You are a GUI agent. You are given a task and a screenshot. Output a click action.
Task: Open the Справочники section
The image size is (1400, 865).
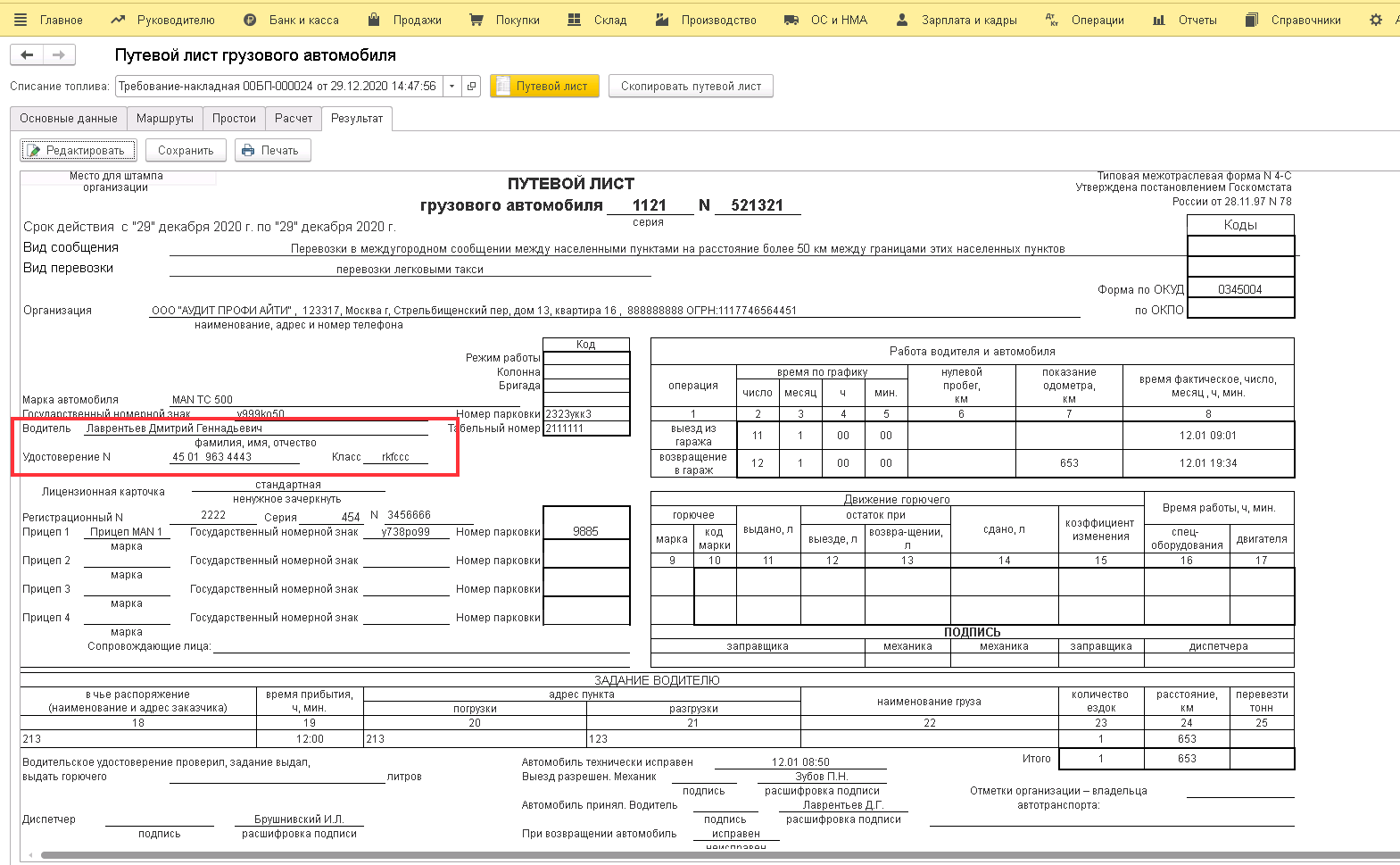(1294, 20)
